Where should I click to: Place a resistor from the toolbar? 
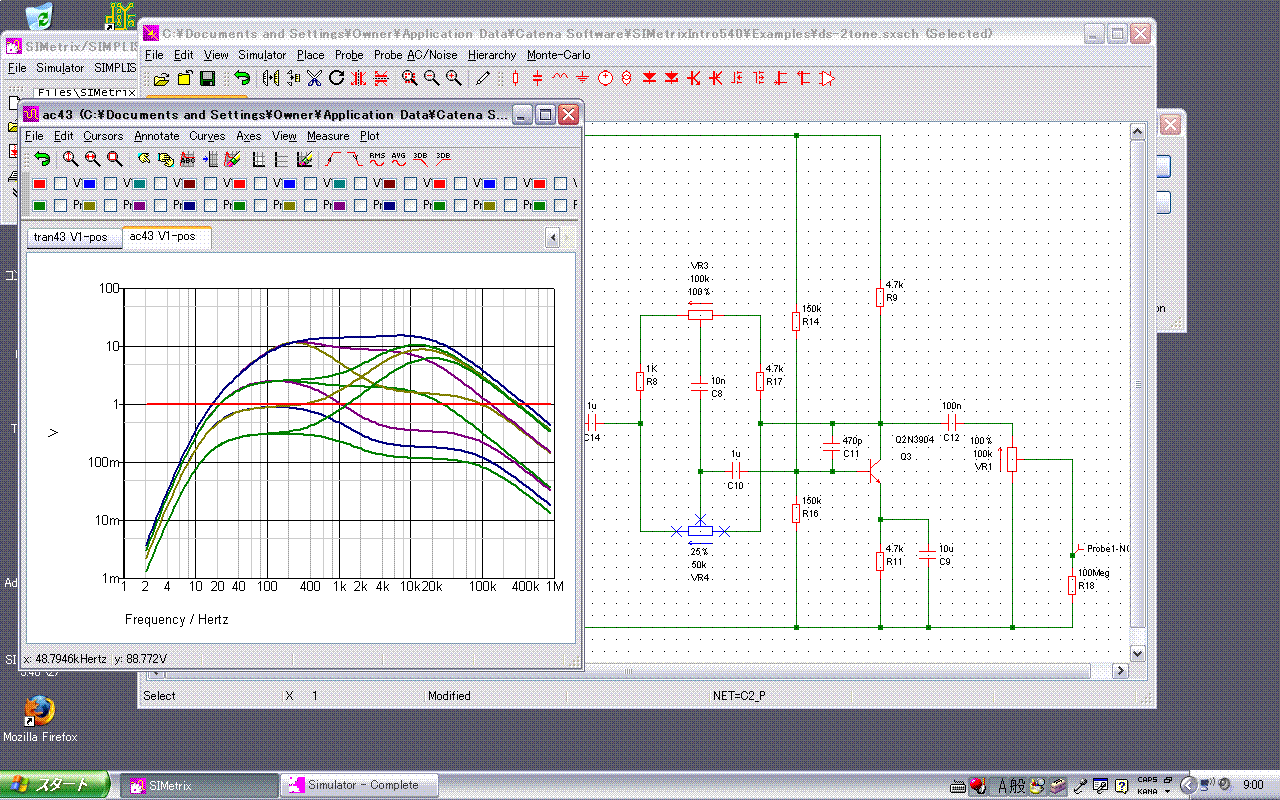click(516, 78)
